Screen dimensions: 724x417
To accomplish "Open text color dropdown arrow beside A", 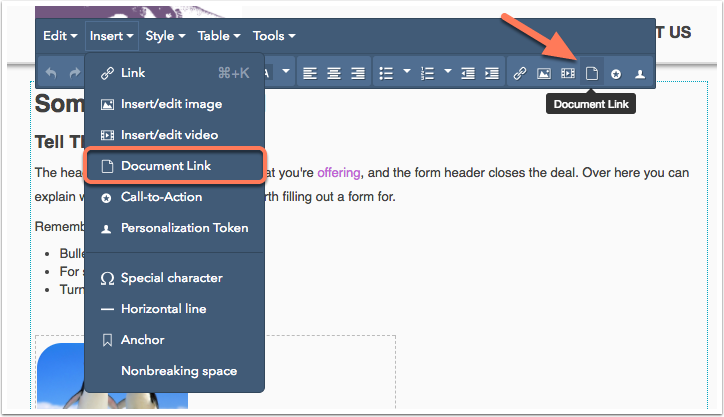I will point(286,71).
